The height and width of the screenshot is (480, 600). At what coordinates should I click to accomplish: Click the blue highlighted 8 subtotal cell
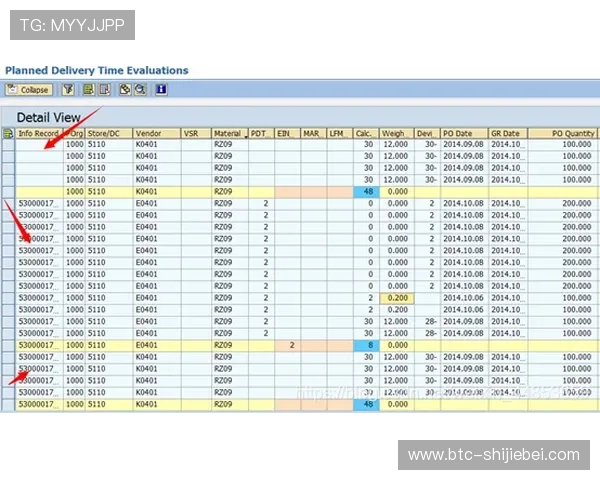coord(366,345)
